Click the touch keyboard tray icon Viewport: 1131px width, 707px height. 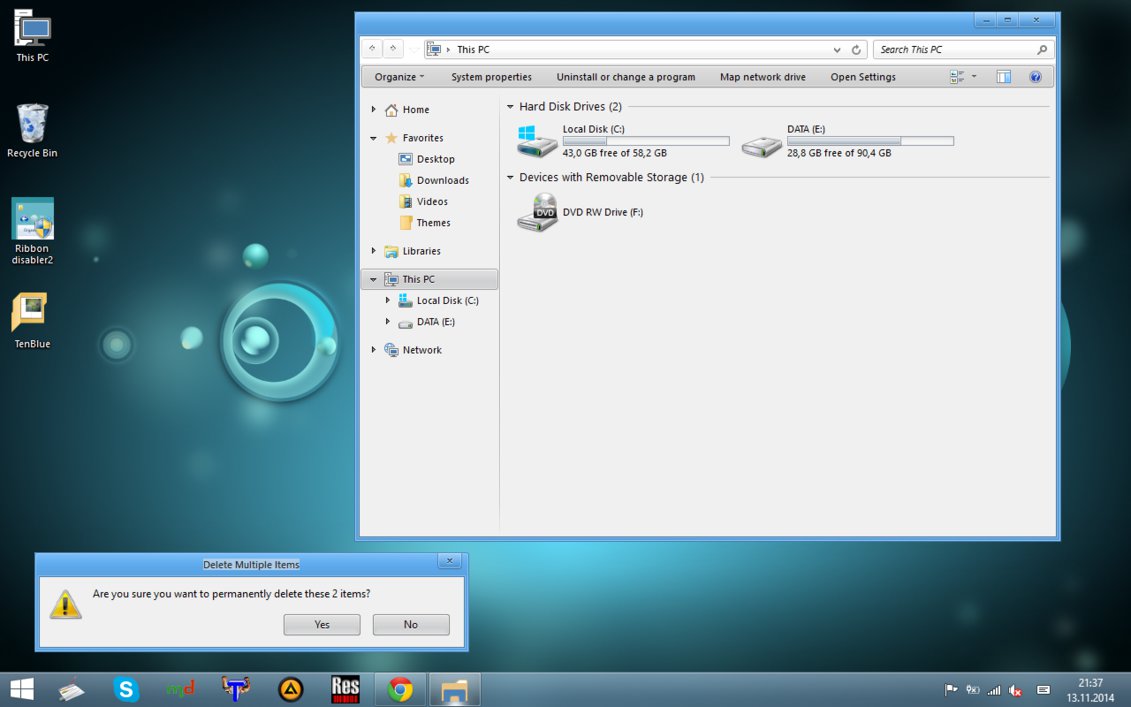click(x=1043, y=690)
